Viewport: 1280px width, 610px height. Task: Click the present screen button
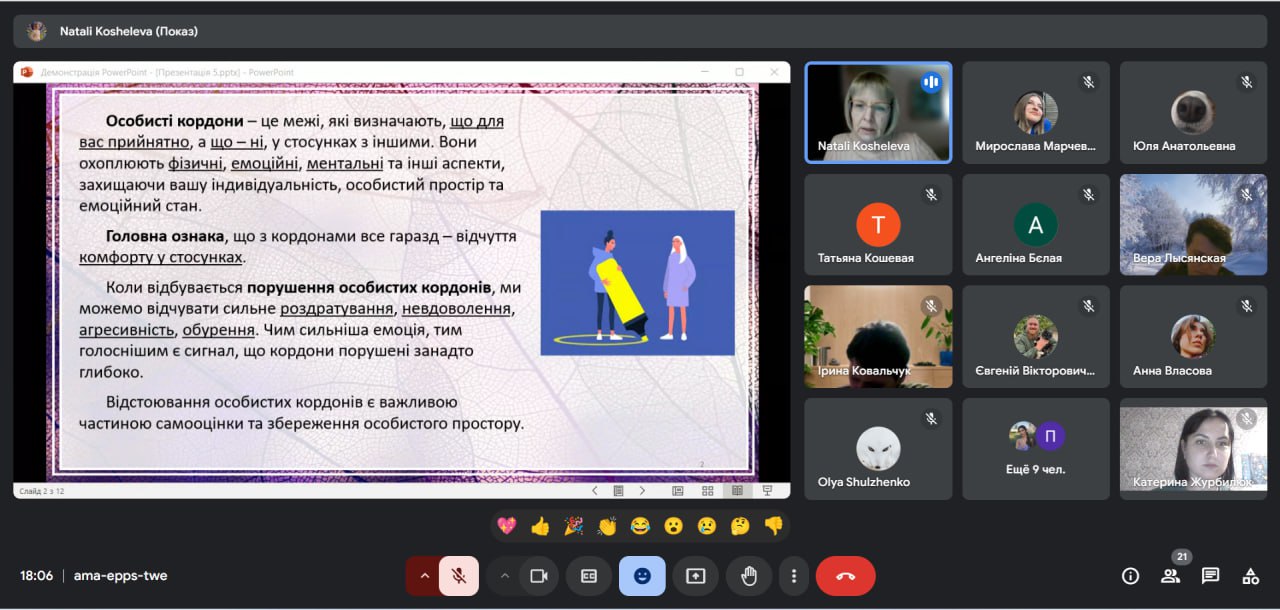point(695,576)
